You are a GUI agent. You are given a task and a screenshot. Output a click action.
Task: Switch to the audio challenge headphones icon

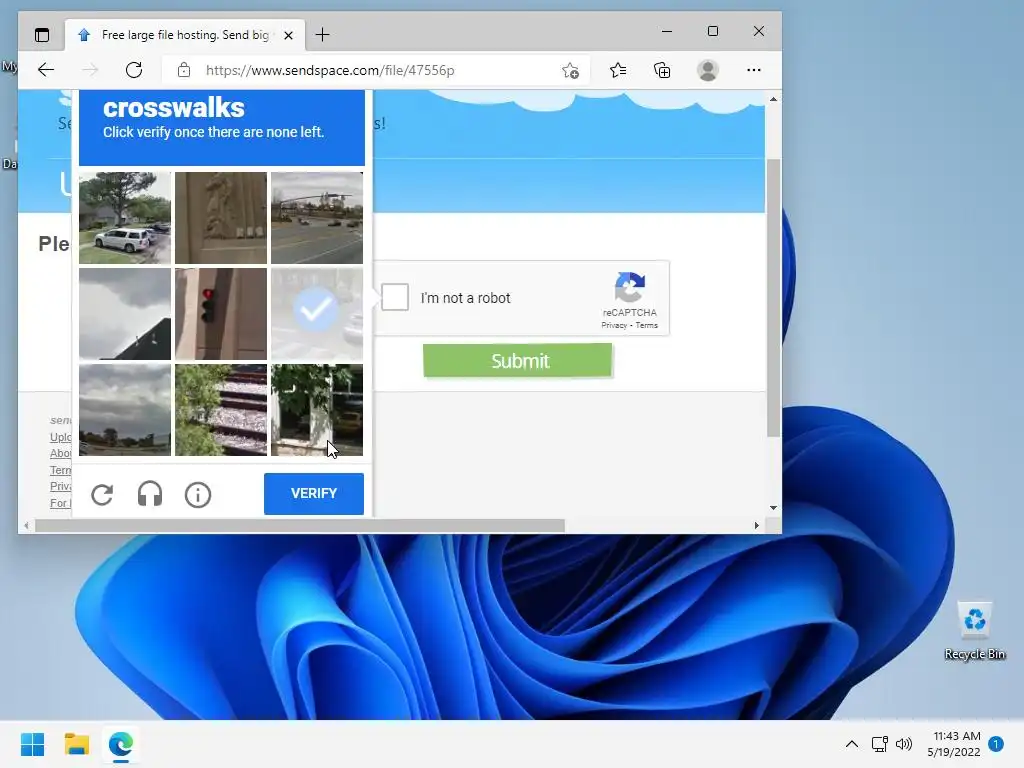(150, 494)
